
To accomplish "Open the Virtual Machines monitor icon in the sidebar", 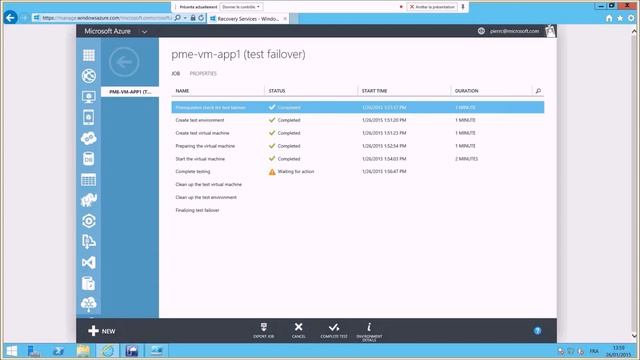I will click(x=89, y=97).
